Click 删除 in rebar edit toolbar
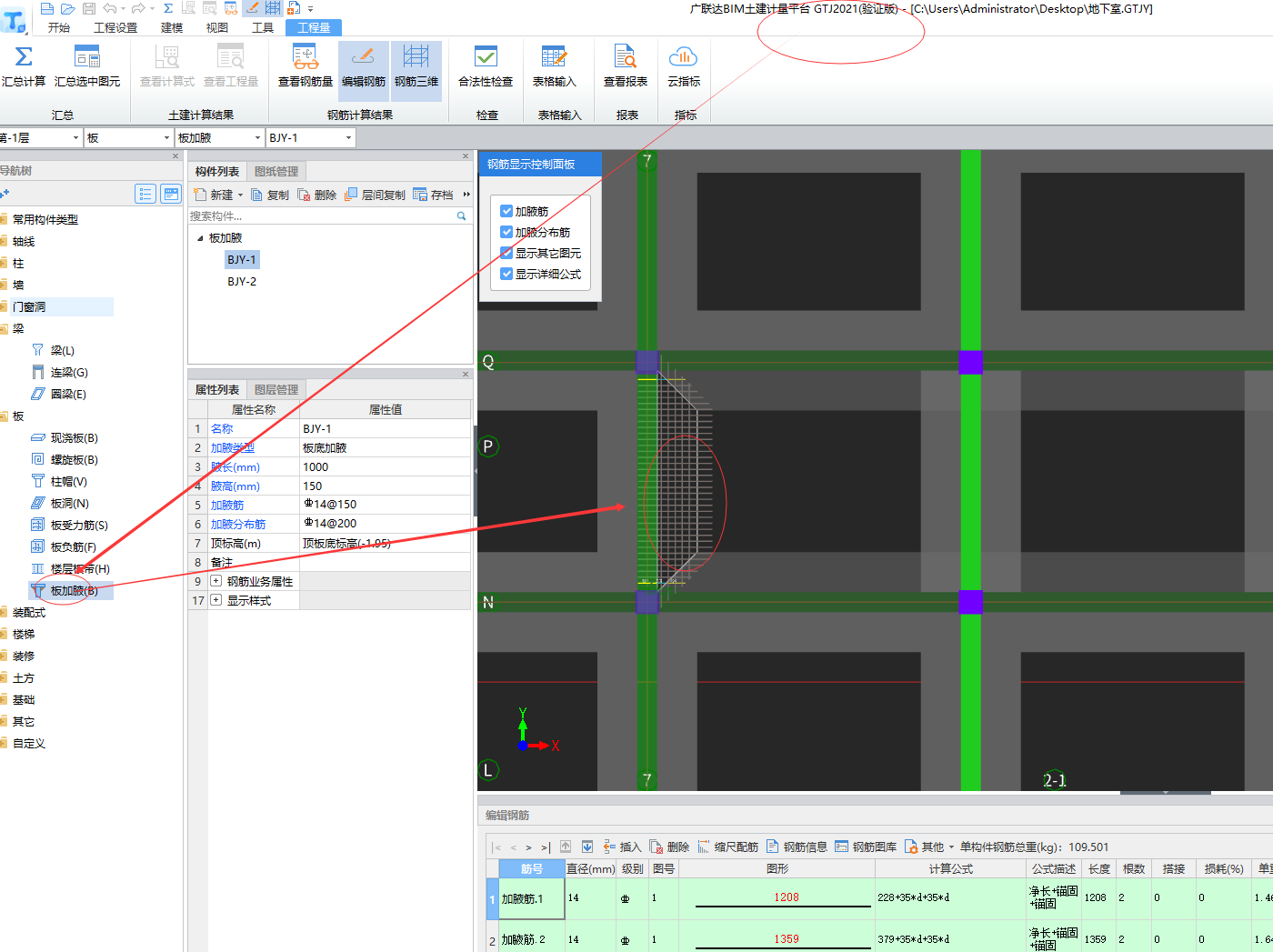 click(670, 847)
